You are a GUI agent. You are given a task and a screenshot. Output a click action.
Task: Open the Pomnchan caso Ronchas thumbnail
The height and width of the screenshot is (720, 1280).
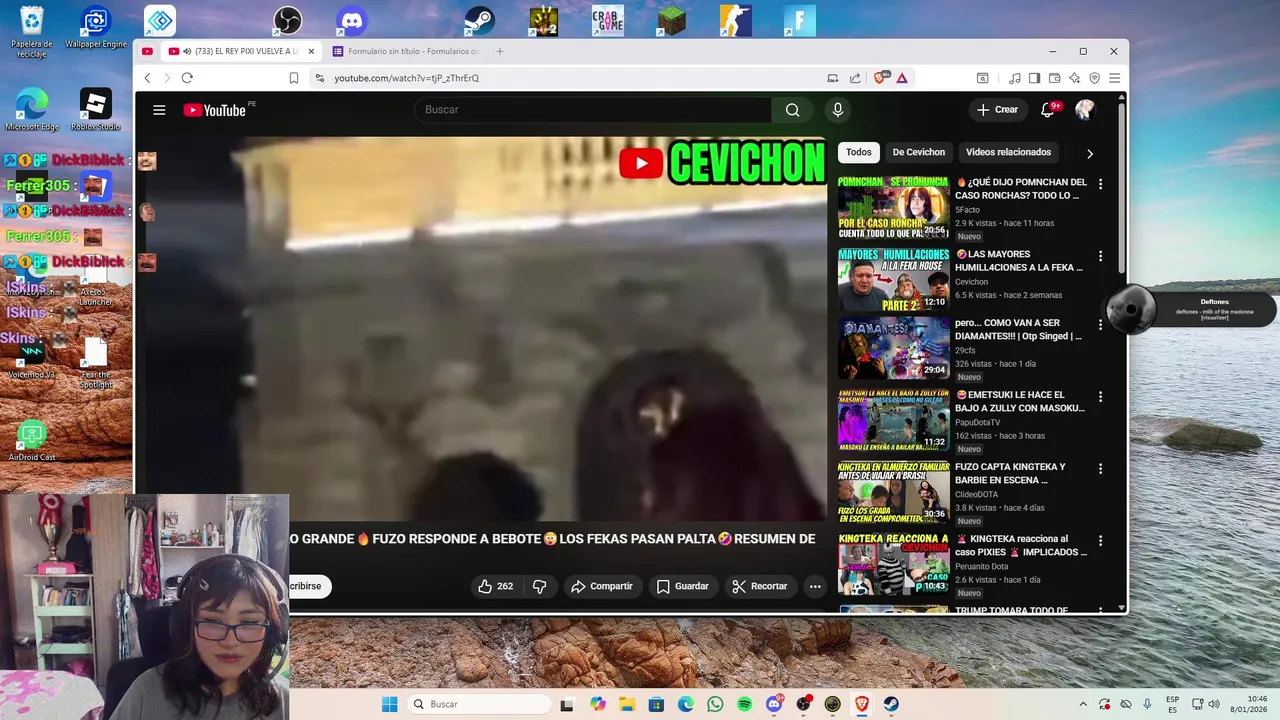coord(893,207)
